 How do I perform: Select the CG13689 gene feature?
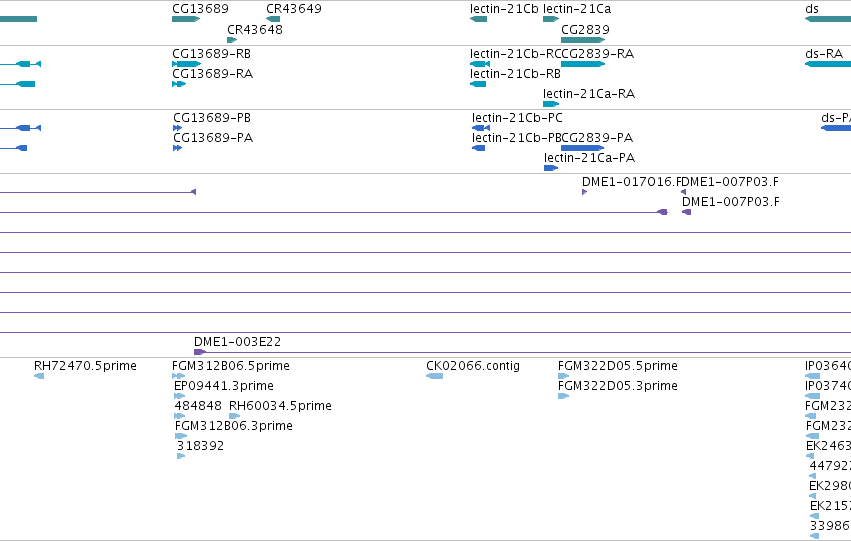[186, 19]
